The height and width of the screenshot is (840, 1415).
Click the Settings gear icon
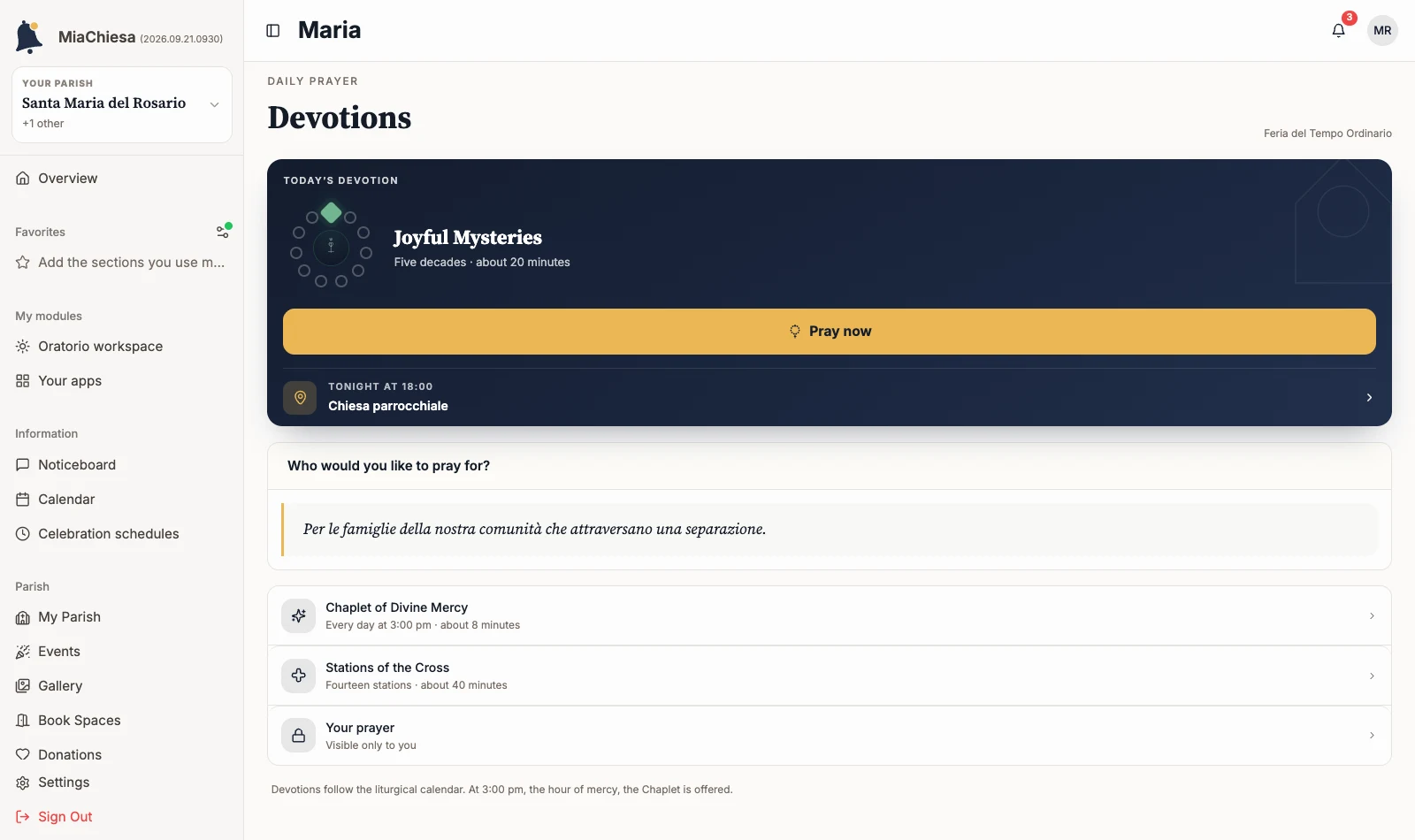(x=23, y=783)
